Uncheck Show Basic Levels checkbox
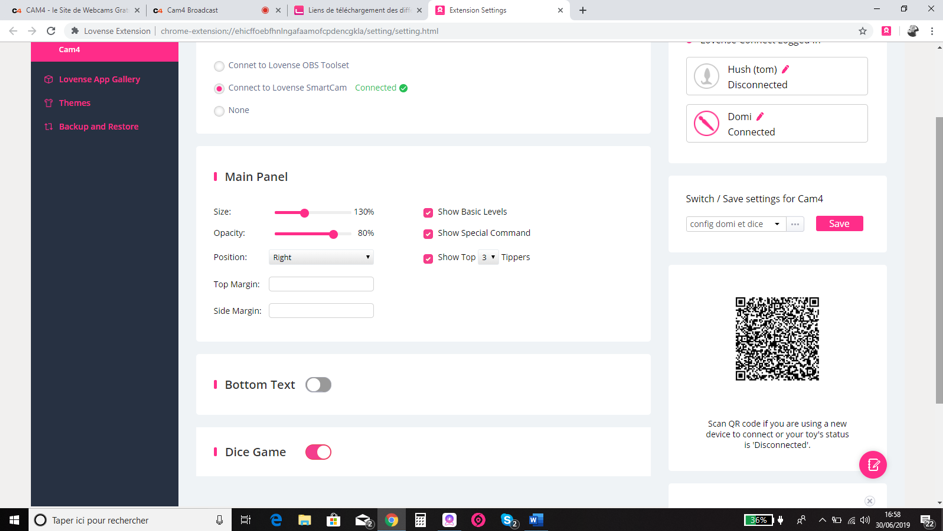Screen dimensions: 943x531 (x=428, y=212)
